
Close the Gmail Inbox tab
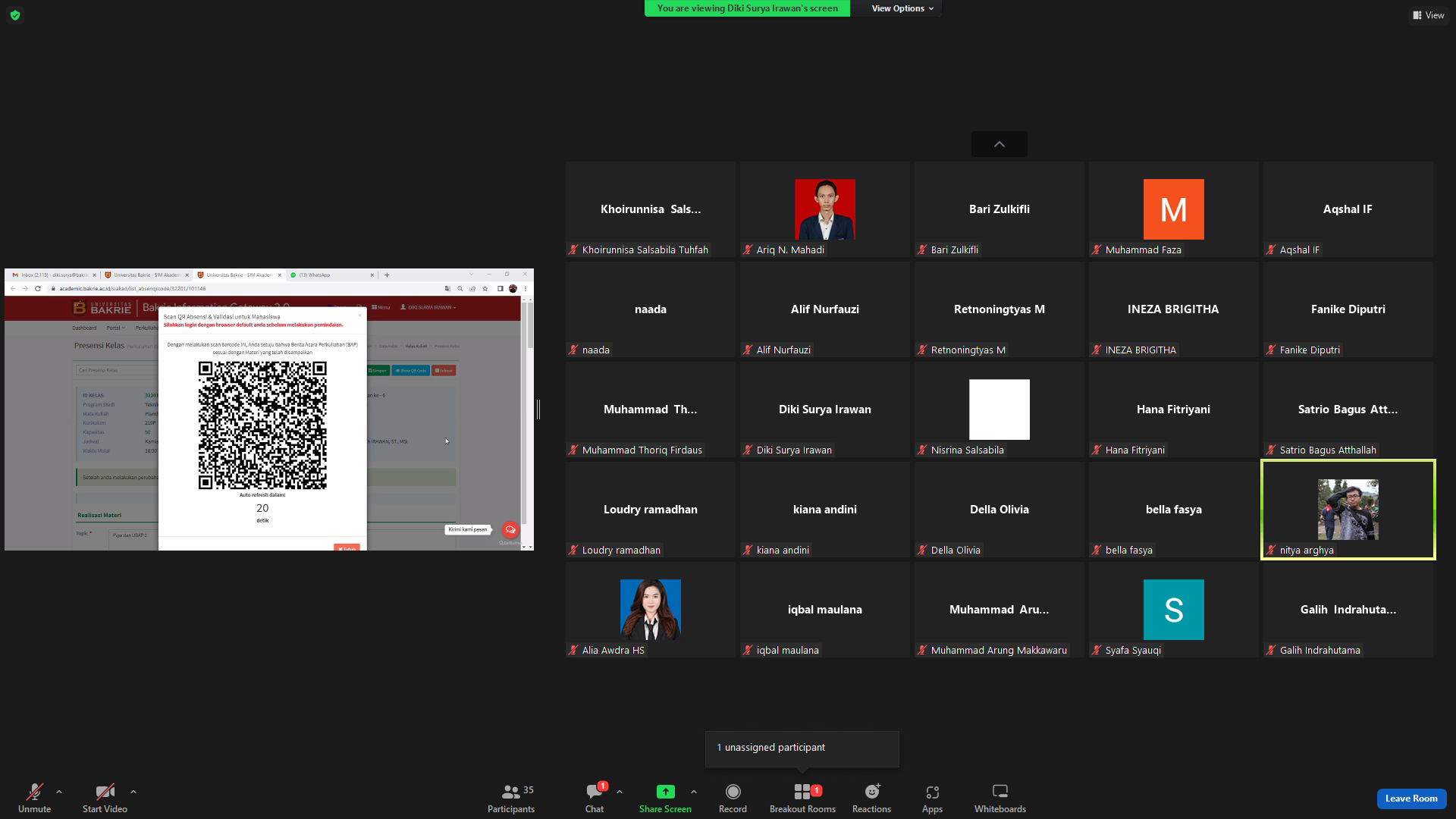(x=94, y=275)
